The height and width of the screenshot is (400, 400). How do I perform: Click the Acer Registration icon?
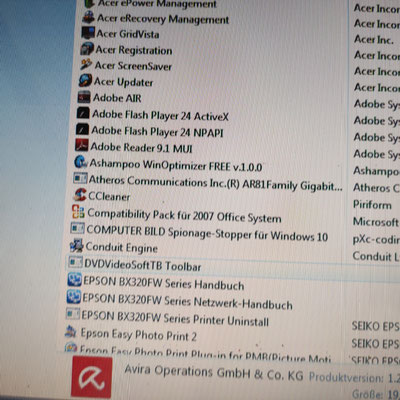pos(87,49)
